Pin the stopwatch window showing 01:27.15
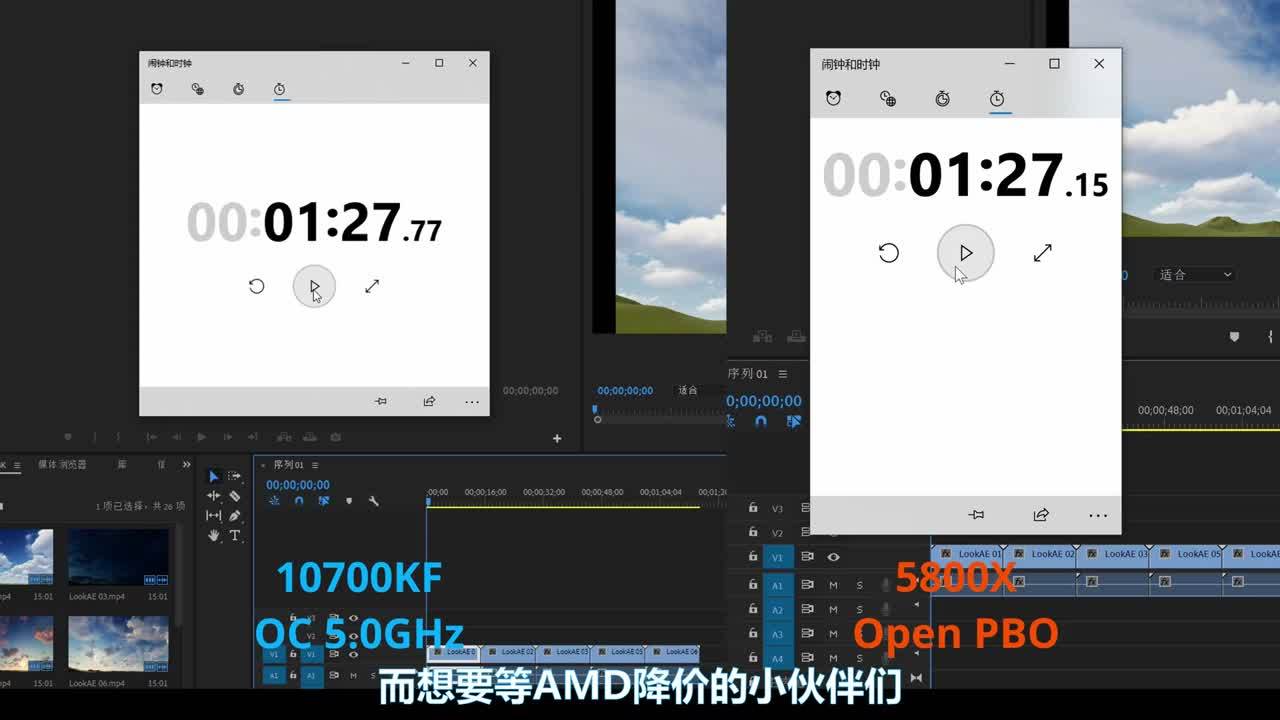 (976, 515)
